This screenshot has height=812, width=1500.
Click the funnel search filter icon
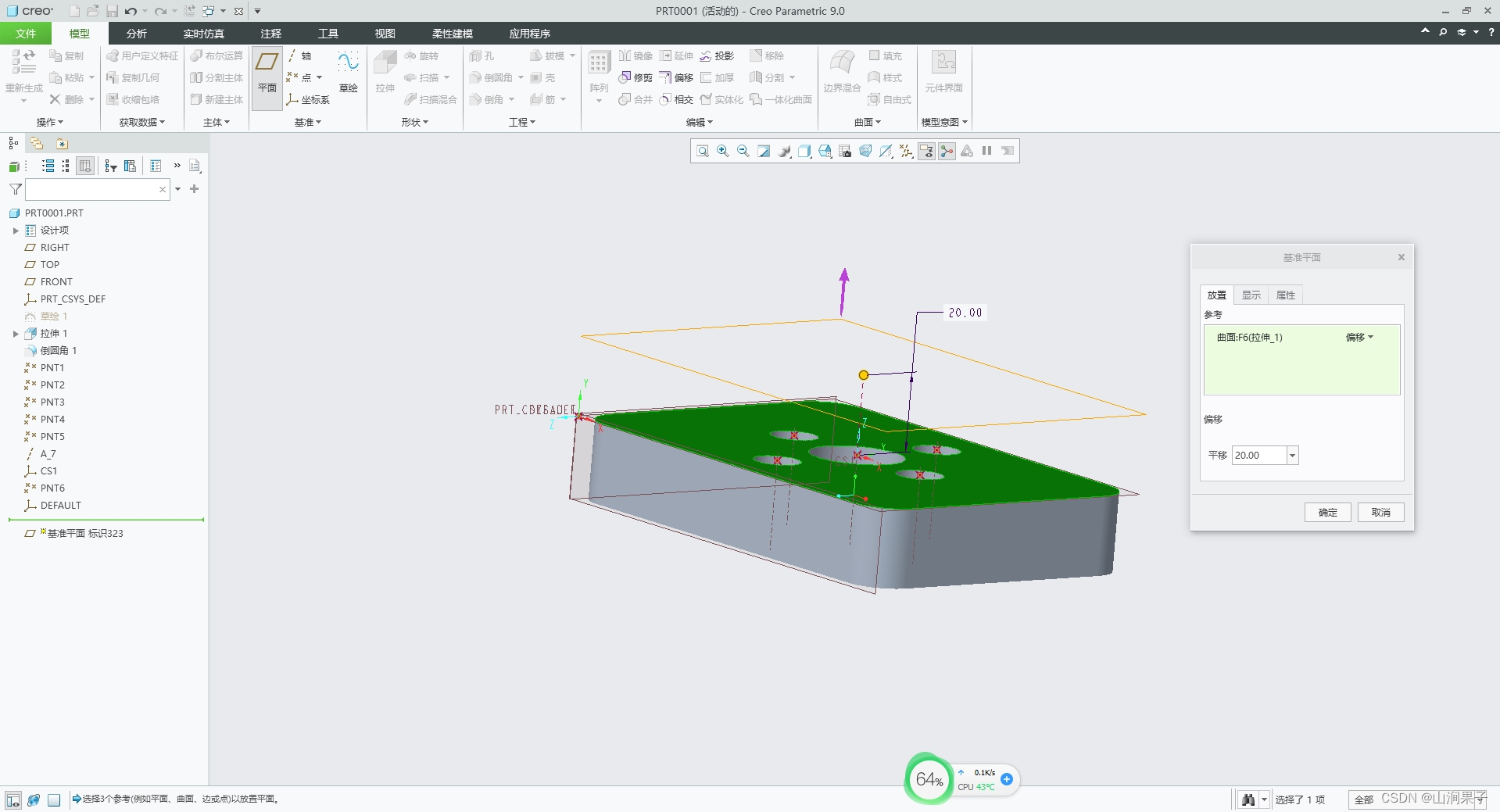click(x=15, y=189)
